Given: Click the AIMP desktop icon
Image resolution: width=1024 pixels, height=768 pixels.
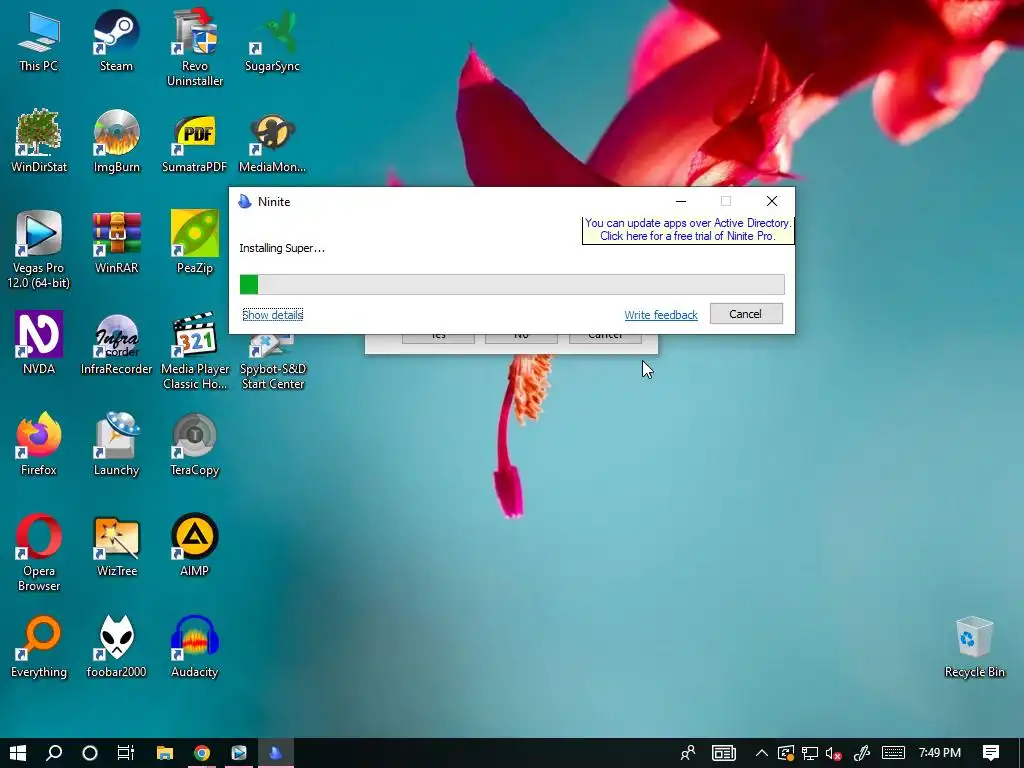Looking at the screenshot, I should (195, 547).
